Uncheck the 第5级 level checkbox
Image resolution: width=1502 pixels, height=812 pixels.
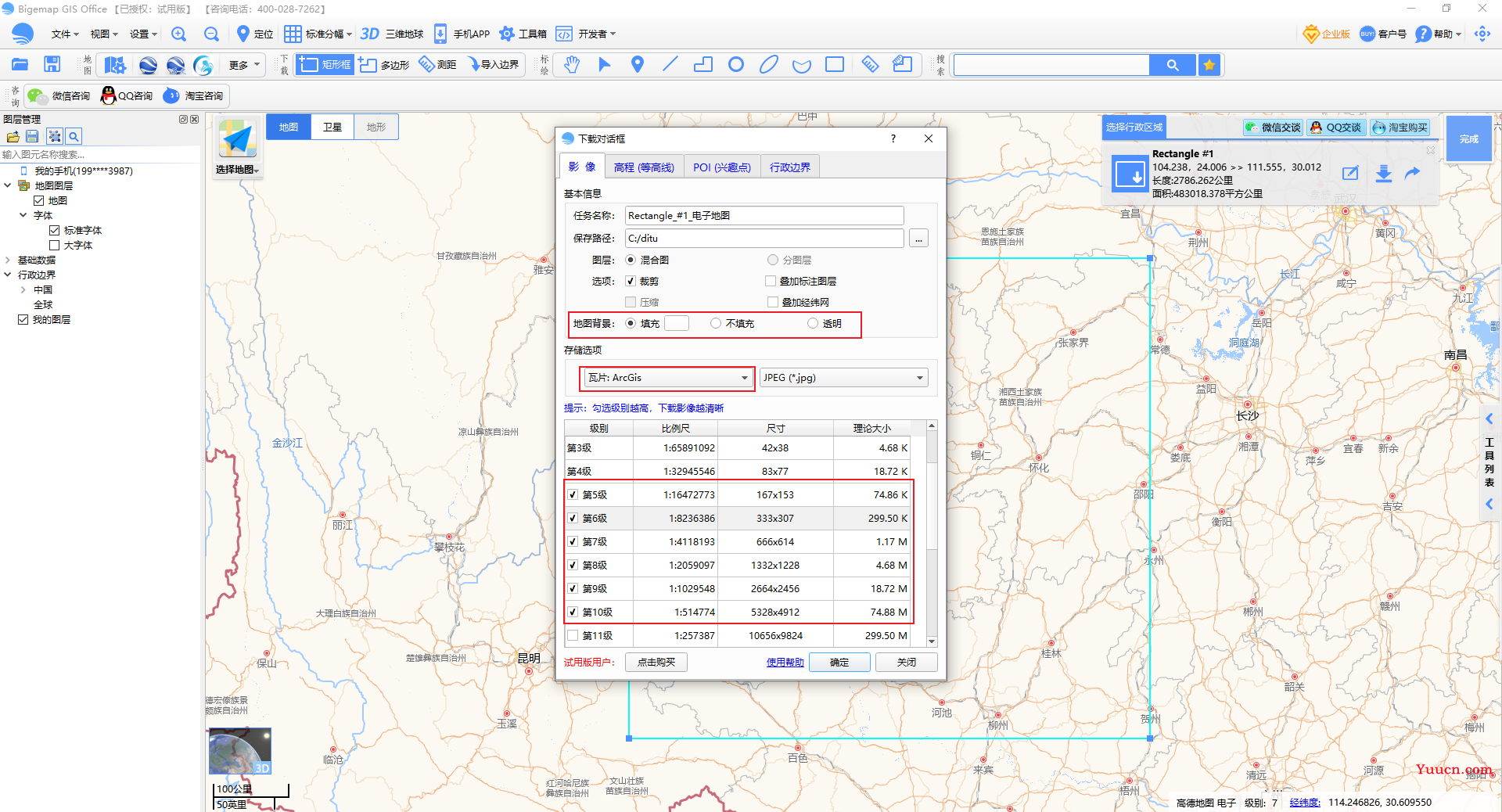[x=573, y=495]
